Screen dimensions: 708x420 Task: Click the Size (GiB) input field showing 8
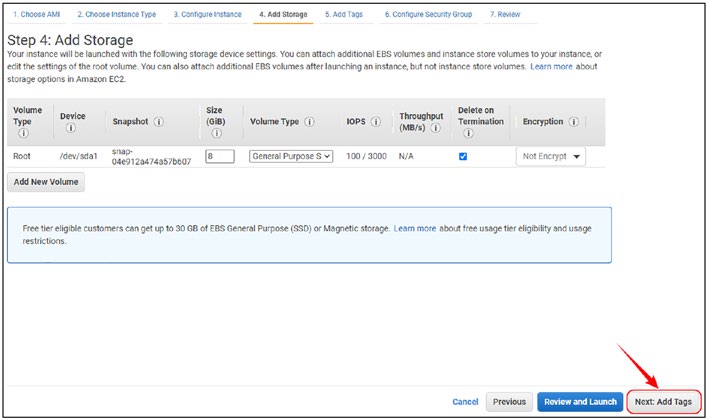pyautogui.click(x=220, y=156)
